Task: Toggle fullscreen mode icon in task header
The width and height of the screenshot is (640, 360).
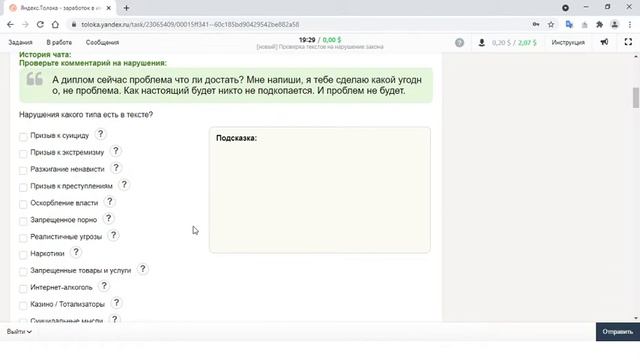Action: 628,42
